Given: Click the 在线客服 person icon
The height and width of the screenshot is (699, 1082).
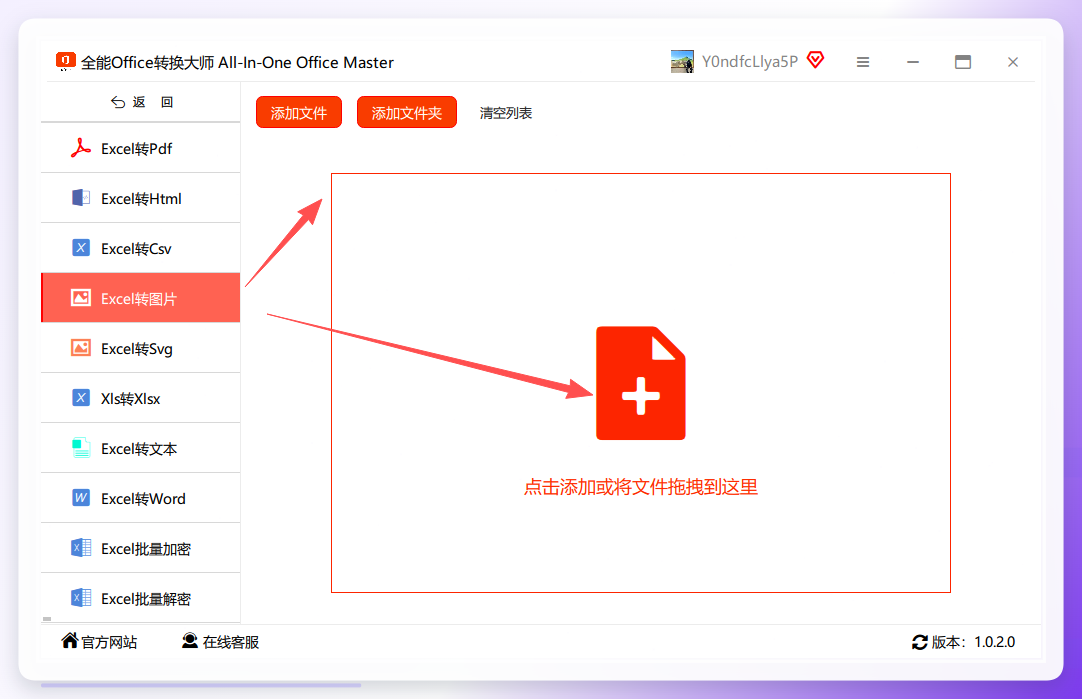Looking at the screenshot, I should 190,640.
